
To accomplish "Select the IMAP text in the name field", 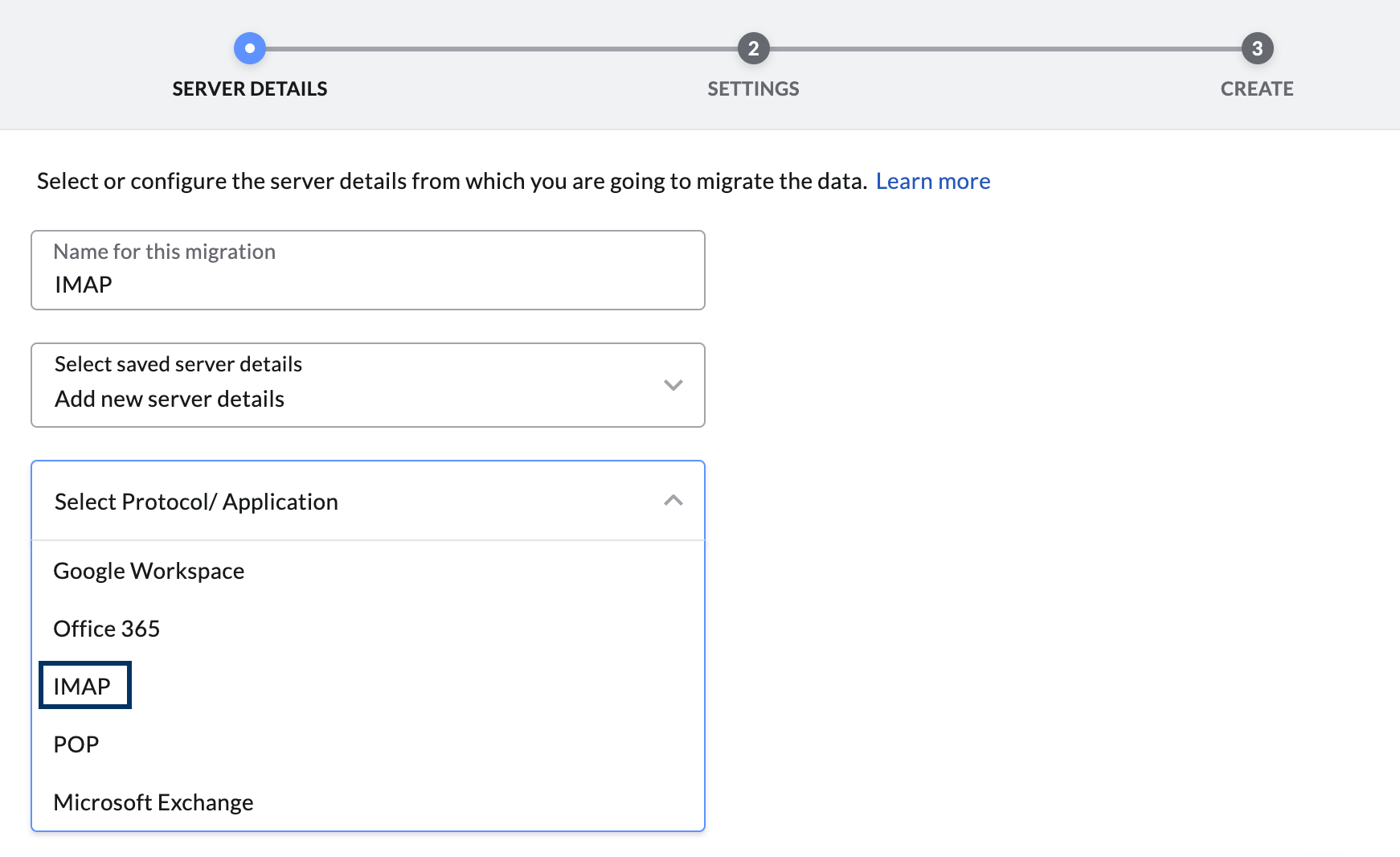I will coord(83,284).
